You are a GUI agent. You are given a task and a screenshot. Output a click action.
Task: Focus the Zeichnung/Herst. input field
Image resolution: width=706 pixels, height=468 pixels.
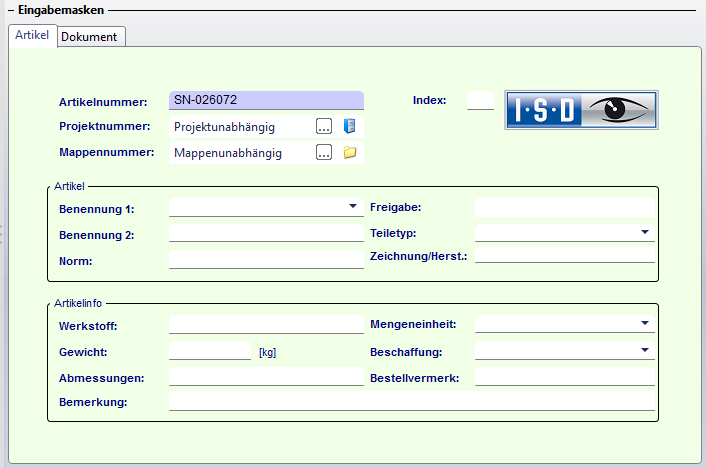[x=565, y=255]
